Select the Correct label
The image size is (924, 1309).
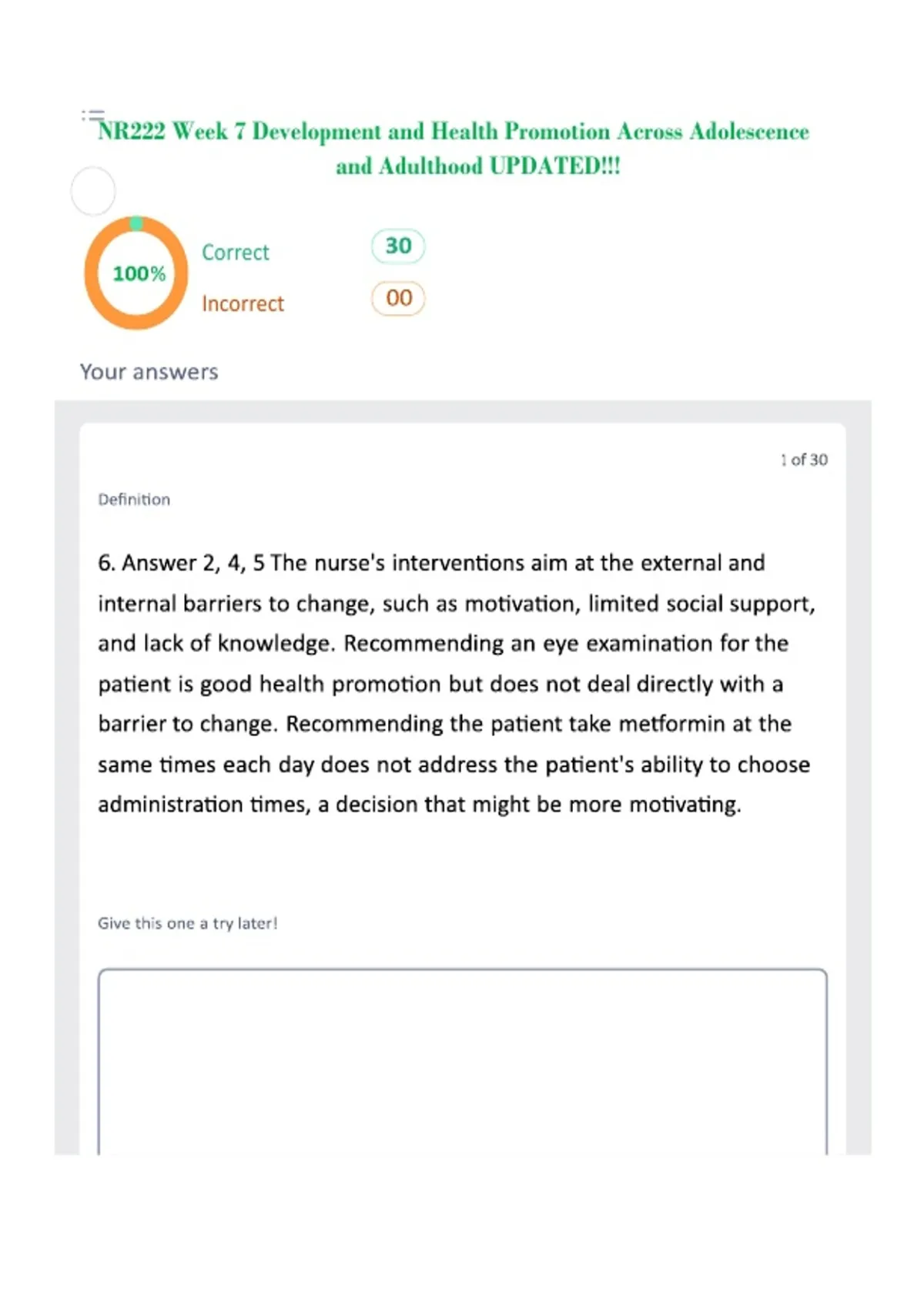pos(236,253)
